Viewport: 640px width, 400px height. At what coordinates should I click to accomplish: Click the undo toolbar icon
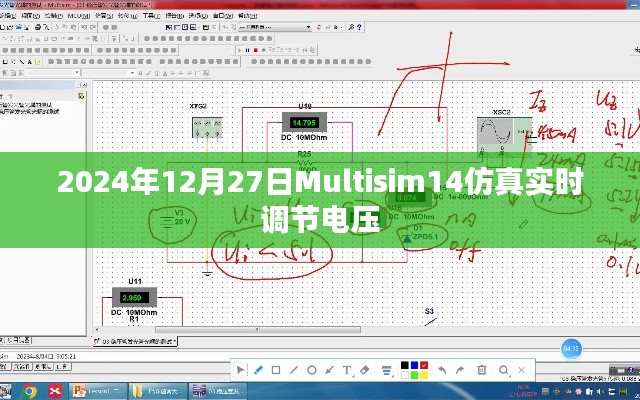click(x=84, y=27)
